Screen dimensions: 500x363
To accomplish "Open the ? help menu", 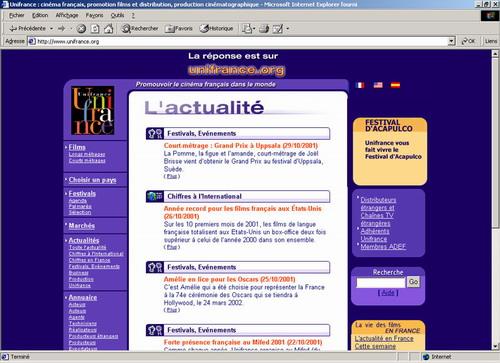I will (133, 15).
